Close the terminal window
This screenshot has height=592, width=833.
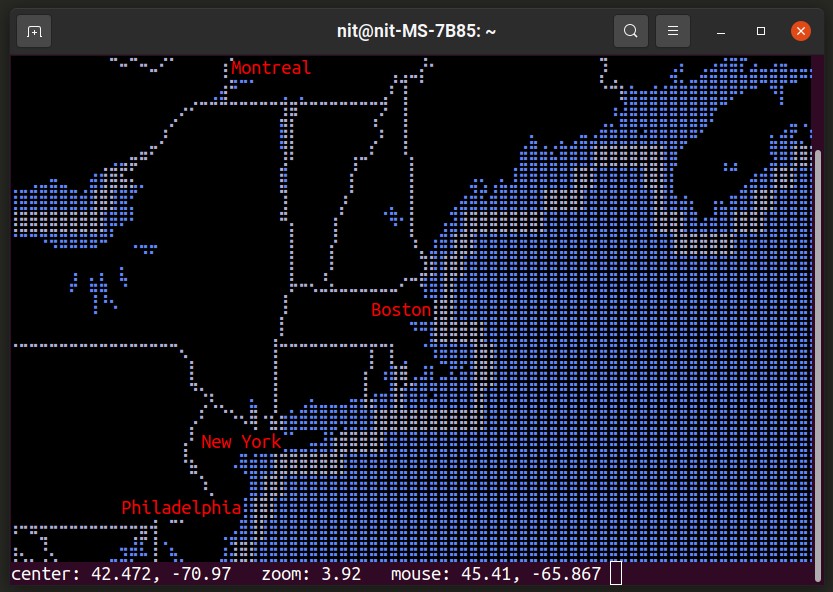point(800,31)
